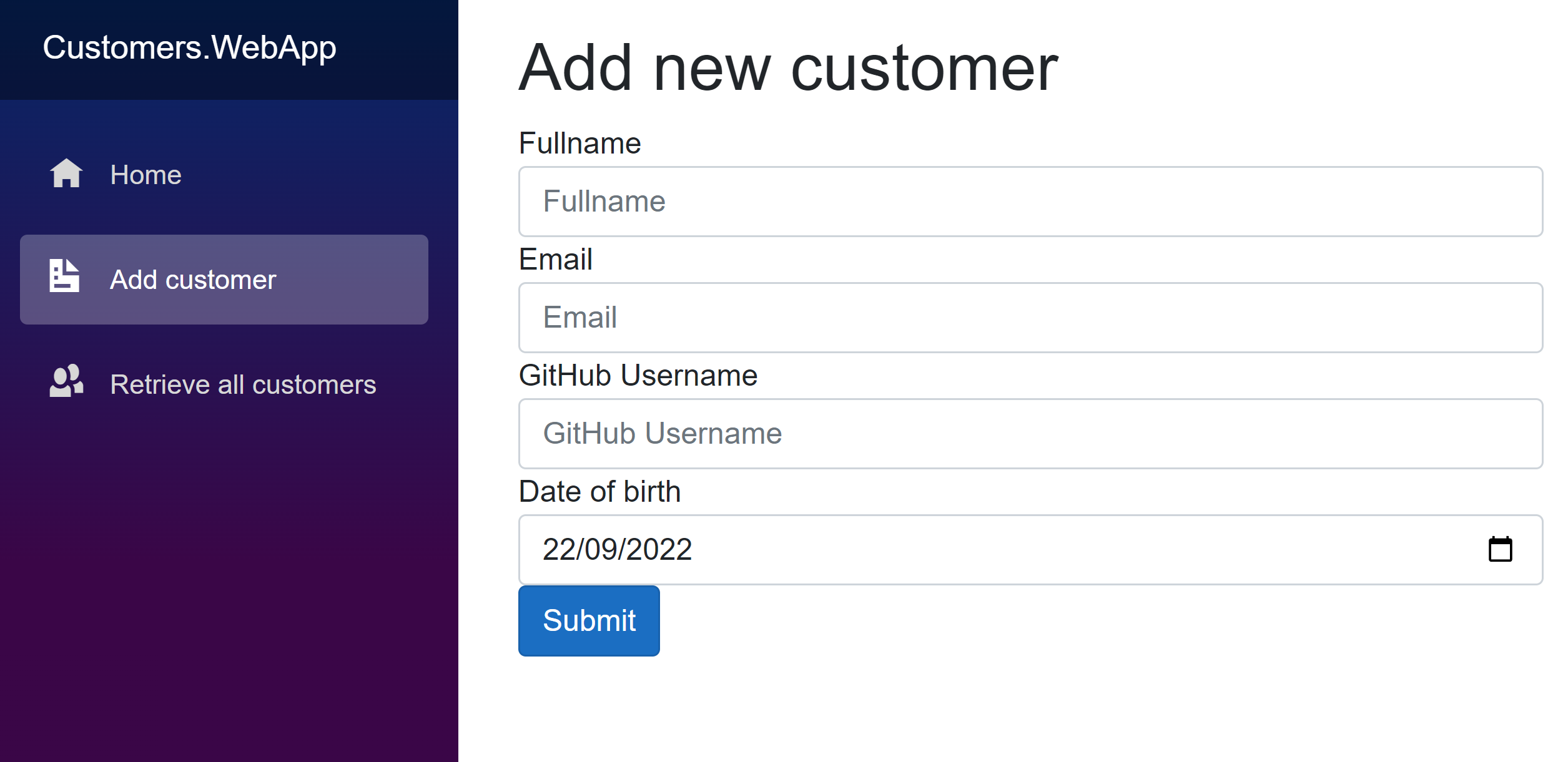Click the Add new customer heading
The image size is (1568, 762).
[788, 67]
